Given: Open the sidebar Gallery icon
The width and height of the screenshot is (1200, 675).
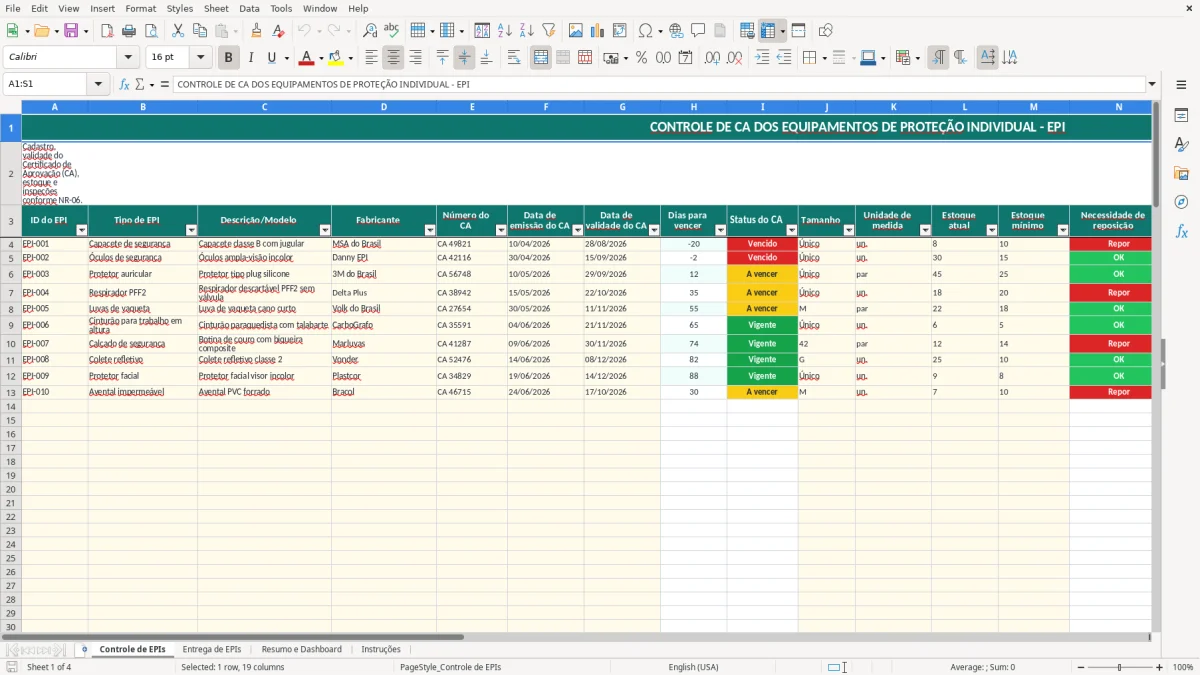Looking at the screenshot, I should click(x=1181, y=173).
